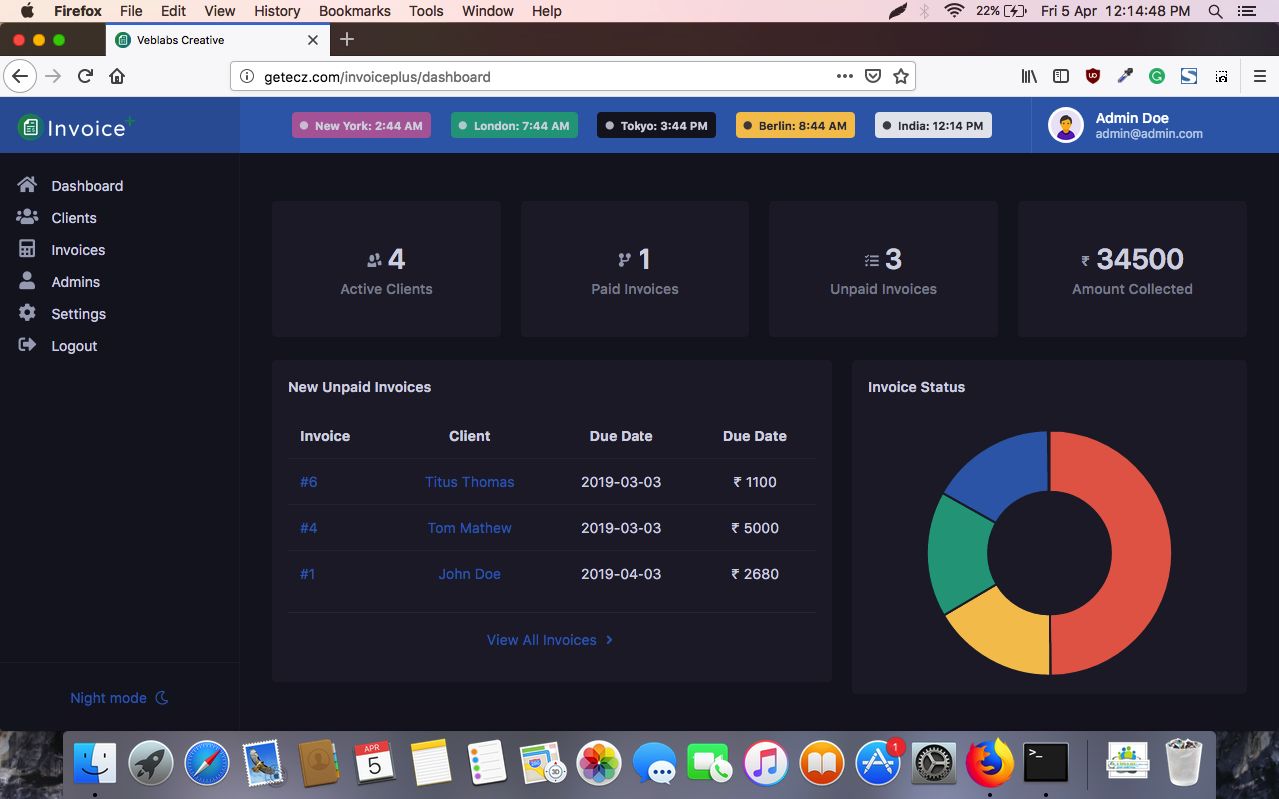Click the Admins person icon in sidebar
The height and width of the screenshot is (799, 1279).
[27, 281]
